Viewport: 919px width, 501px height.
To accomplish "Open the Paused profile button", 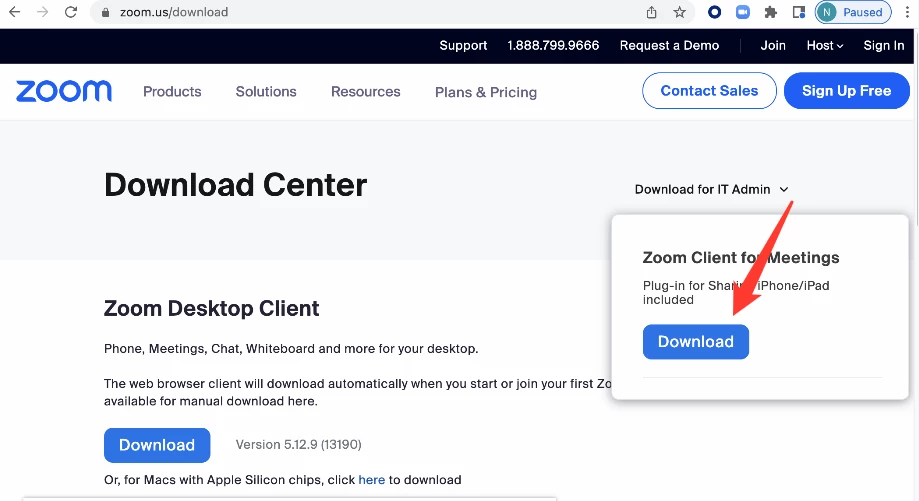I will click(x=853, y=12).
